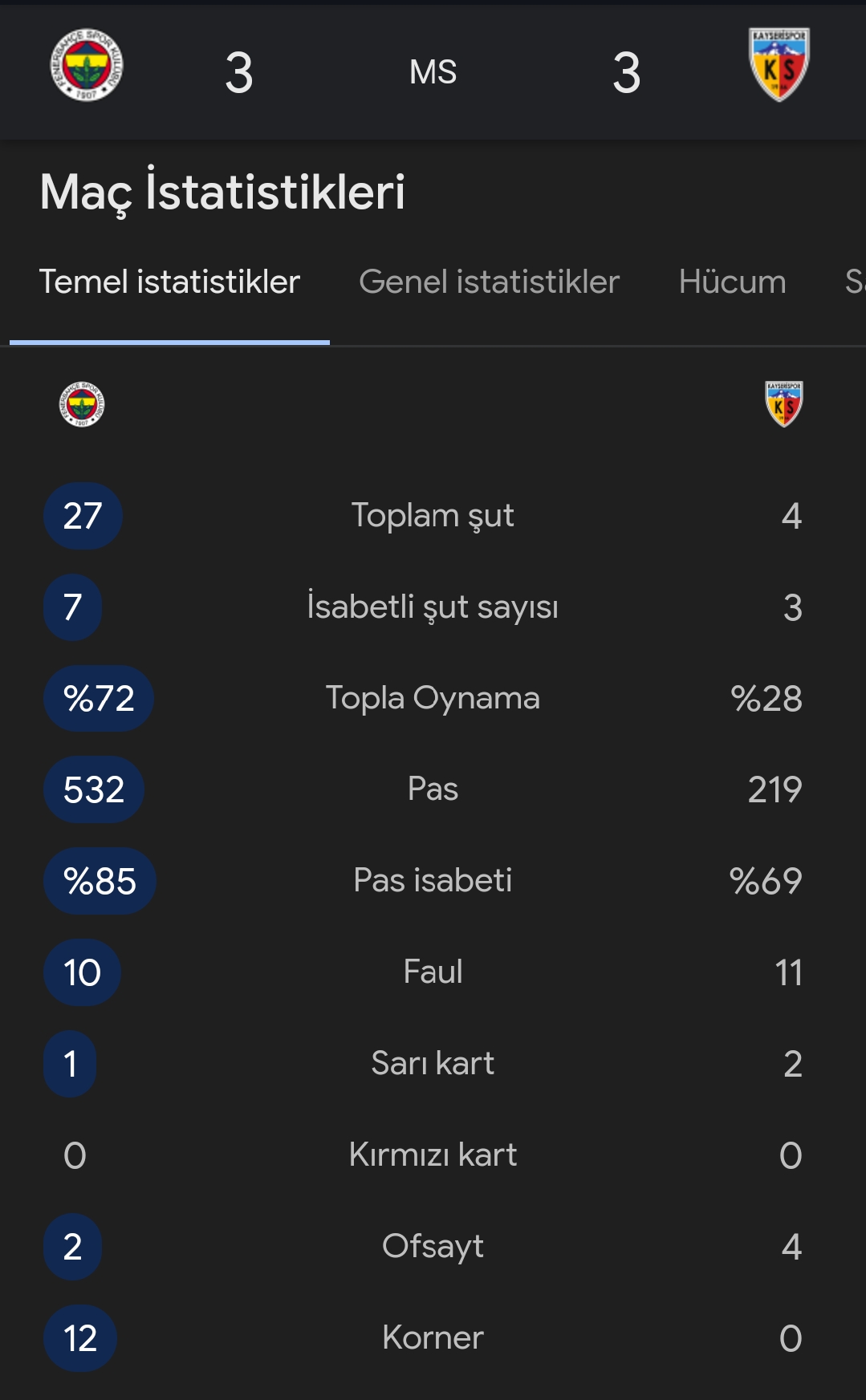Tap the 12 corners badge
The image size is (866, 1400).
point(80,1338)
